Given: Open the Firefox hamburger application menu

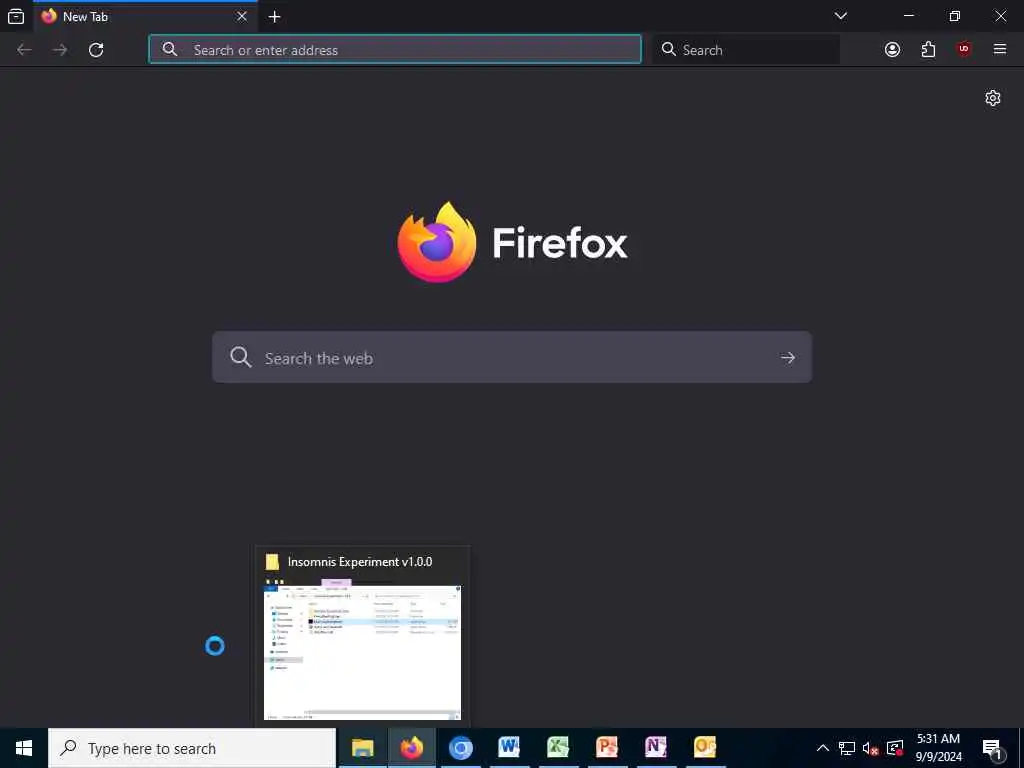Looking at the screenshot, I should click(999, 49).
